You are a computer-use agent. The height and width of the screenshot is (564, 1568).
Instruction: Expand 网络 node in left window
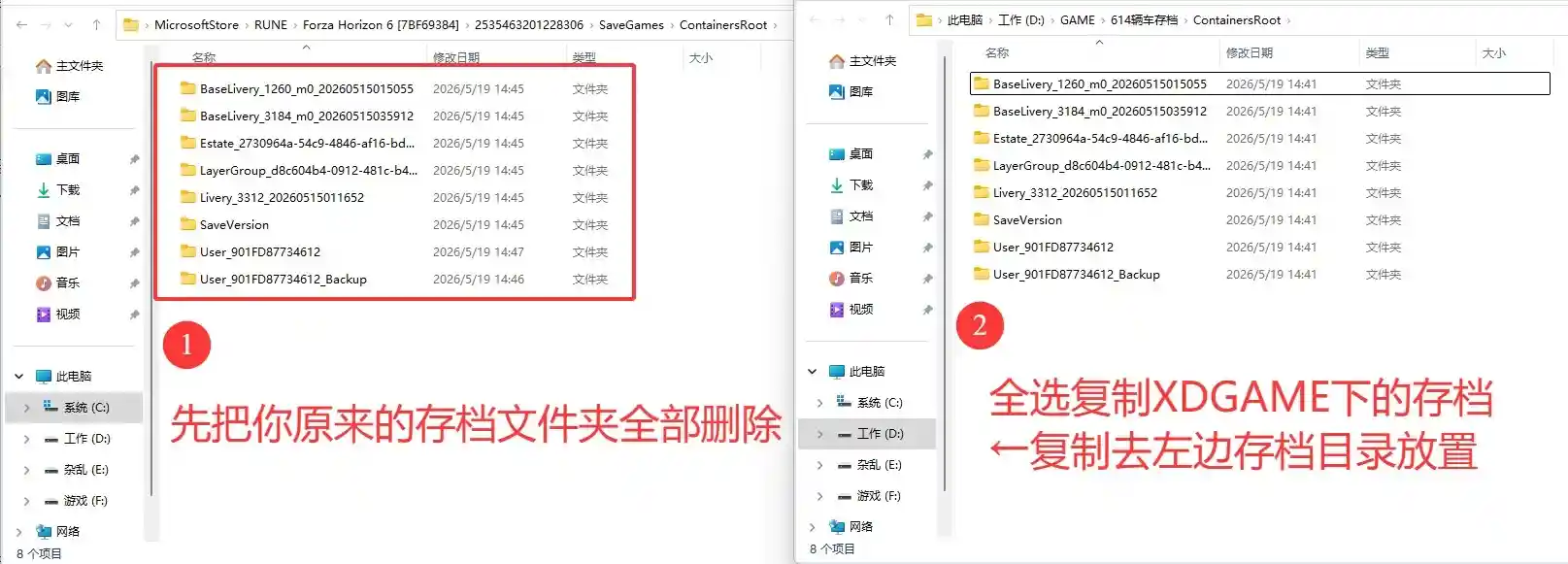click(19, 531)
